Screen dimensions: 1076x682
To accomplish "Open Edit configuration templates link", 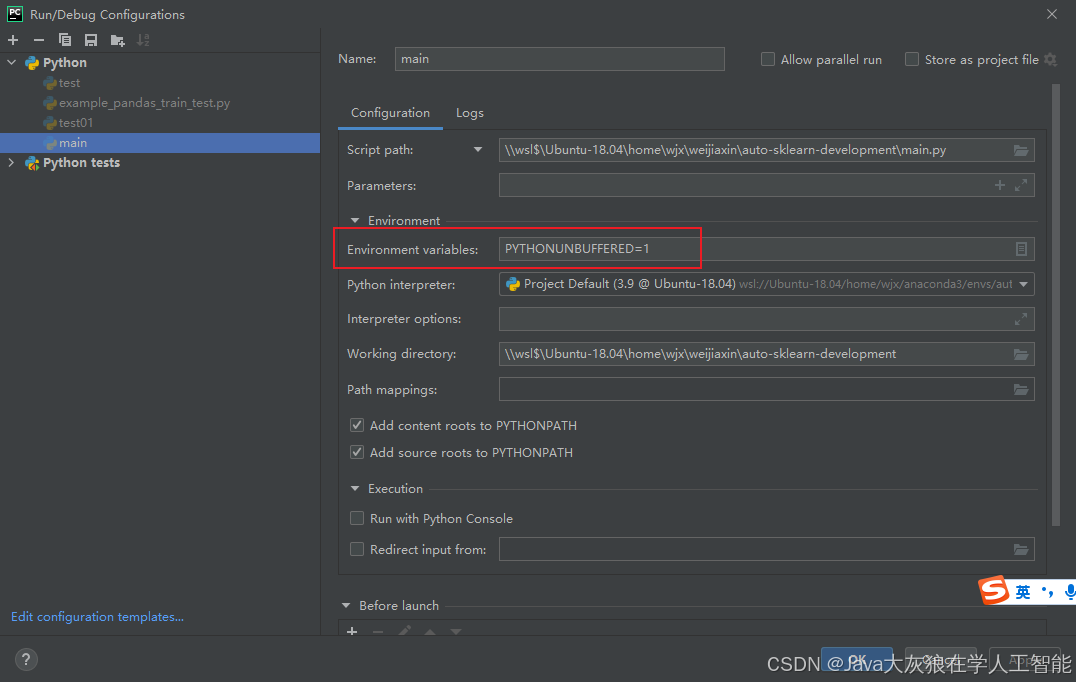I will click(96, 616).
